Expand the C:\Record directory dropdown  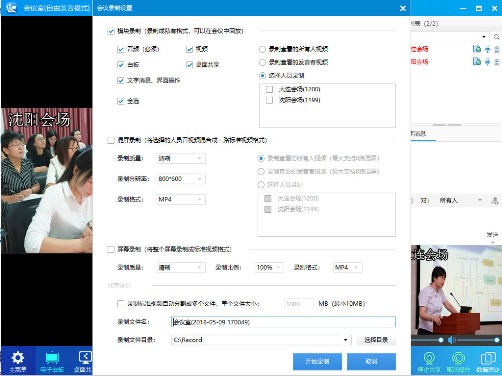(345, 340)
